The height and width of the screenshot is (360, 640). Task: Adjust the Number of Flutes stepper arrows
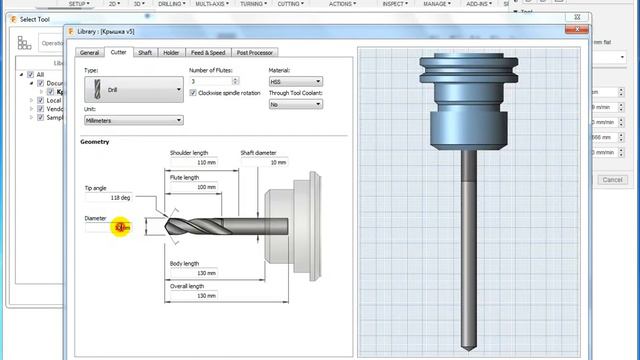pos(235,81)
